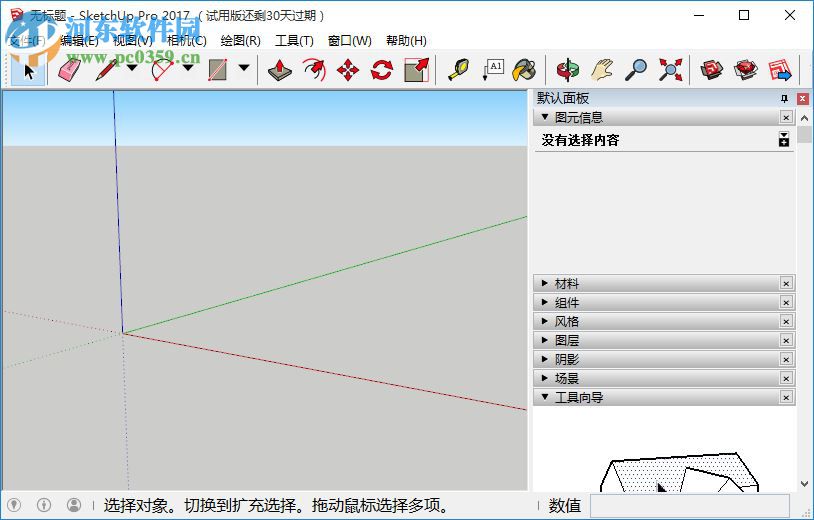Expand the 场景 panel
814x520 pixels.
tap(545, 378)
